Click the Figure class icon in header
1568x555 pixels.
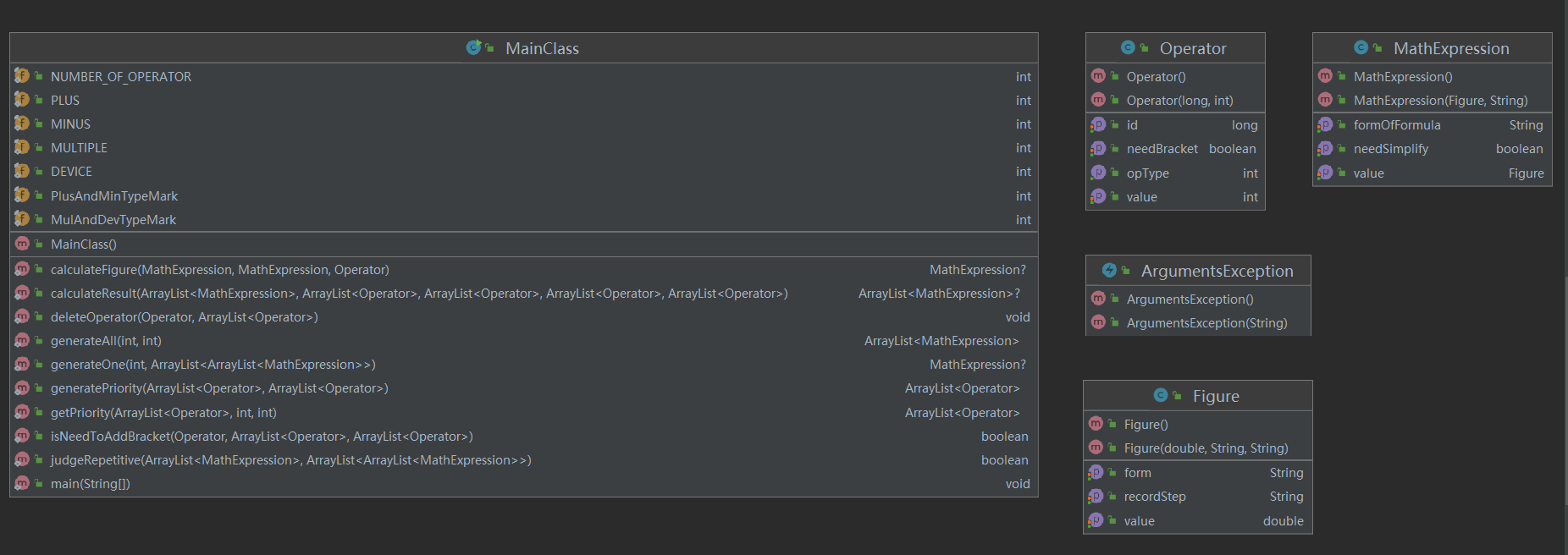[x=1161, y=395]
